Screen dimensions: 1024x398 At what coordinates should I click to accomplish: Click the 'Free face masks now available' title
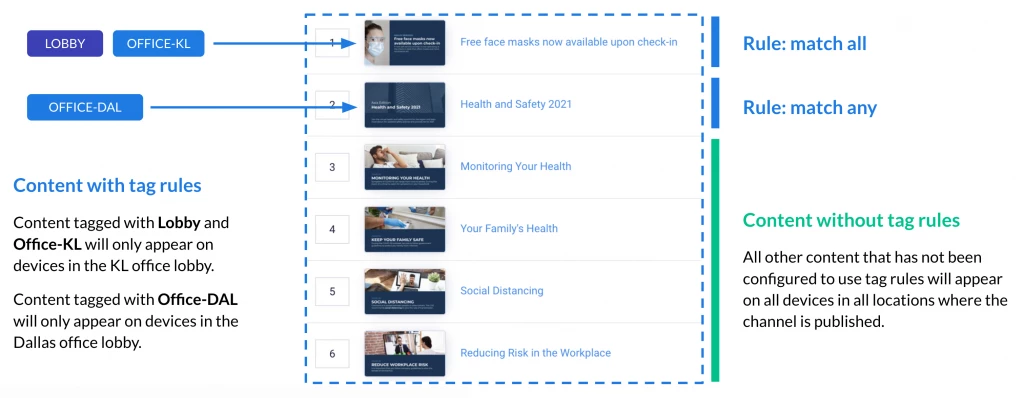tap(569, 42)
